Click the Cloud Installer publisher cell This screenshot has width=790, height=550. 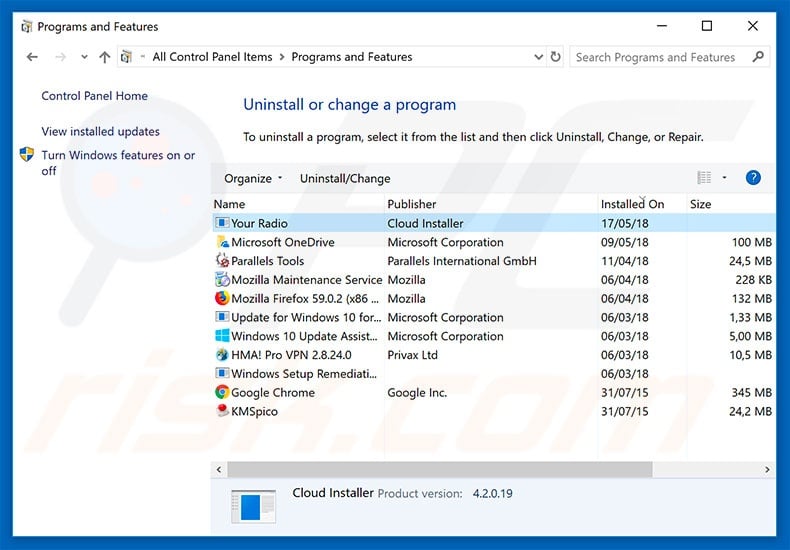[x=425, y=223]
